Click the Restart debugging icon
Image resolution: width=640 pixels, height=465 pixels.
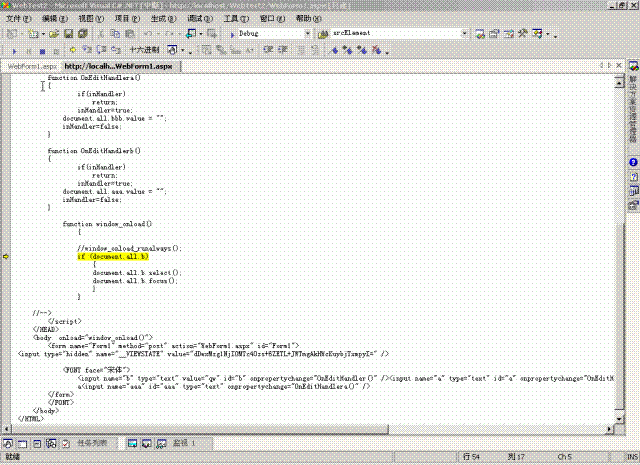pos(56,51)
